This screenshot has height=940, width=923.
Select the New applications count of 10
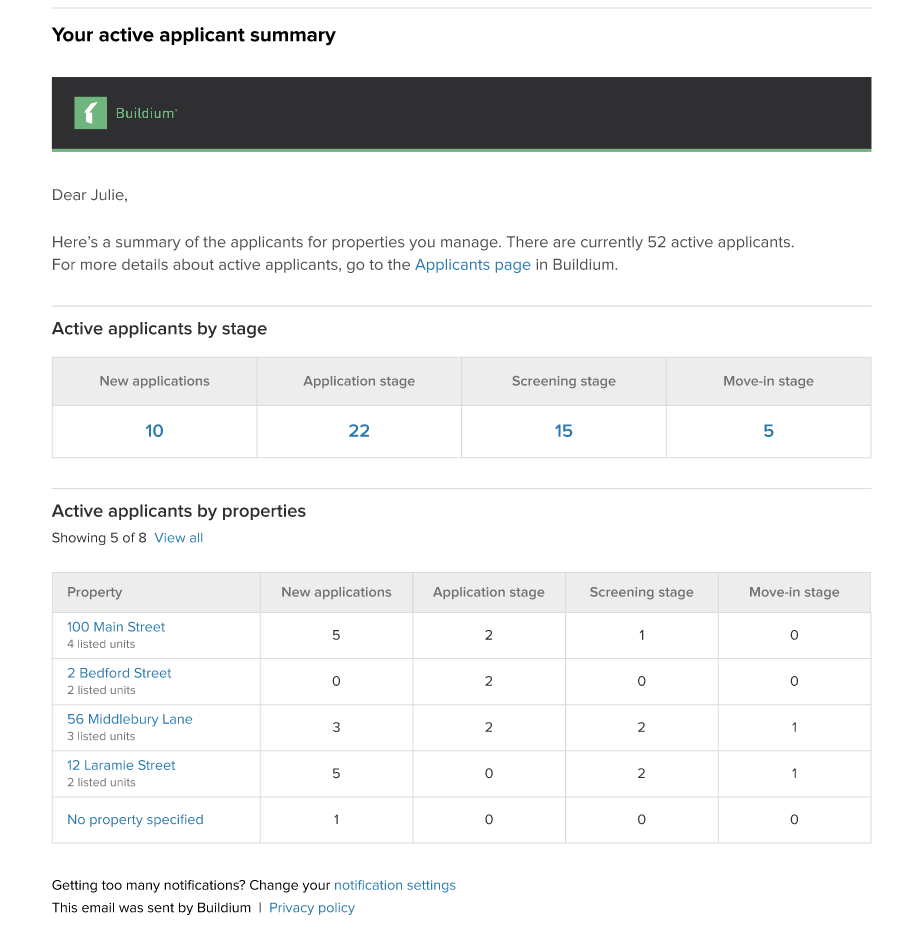(x=154, y=431)
